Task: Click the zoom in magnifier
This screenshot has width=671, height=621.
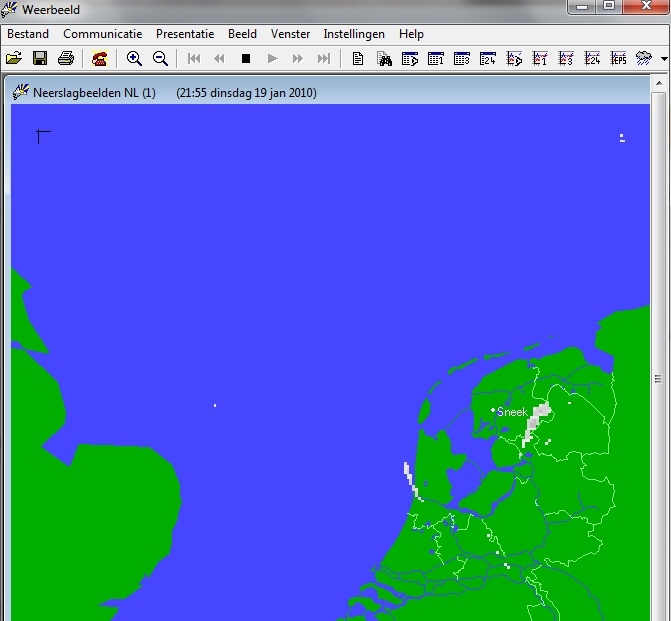Action: point(134,58)
